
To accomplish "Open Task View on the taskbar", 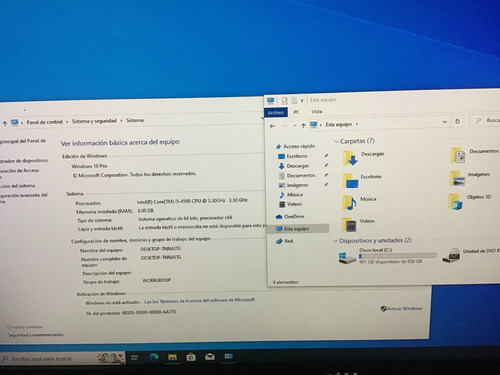I will [x=135, y=358].
